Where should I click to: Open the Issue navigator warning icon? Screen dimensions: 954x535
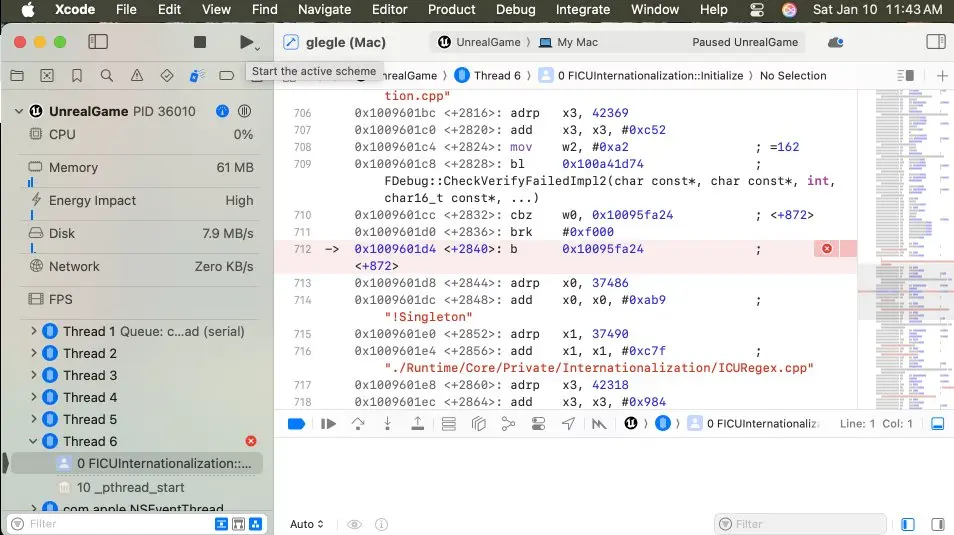point(137,76)
